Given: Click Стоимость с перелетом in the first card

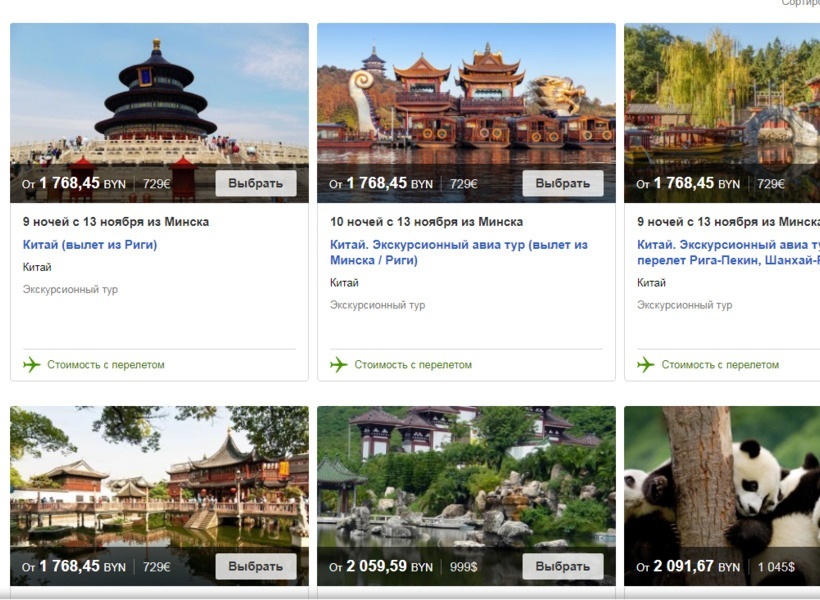Looking at the screenshot, I should [106, 365].
